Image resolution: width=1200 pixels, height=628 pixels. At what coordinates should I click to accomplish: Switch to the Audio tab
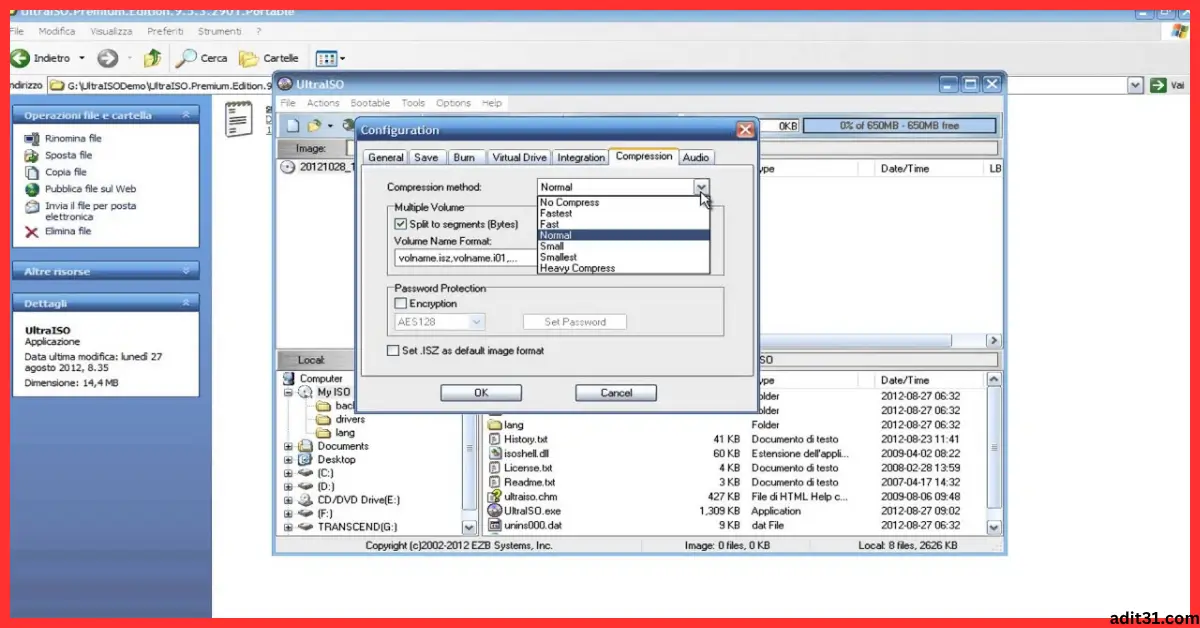click(696, 158)
